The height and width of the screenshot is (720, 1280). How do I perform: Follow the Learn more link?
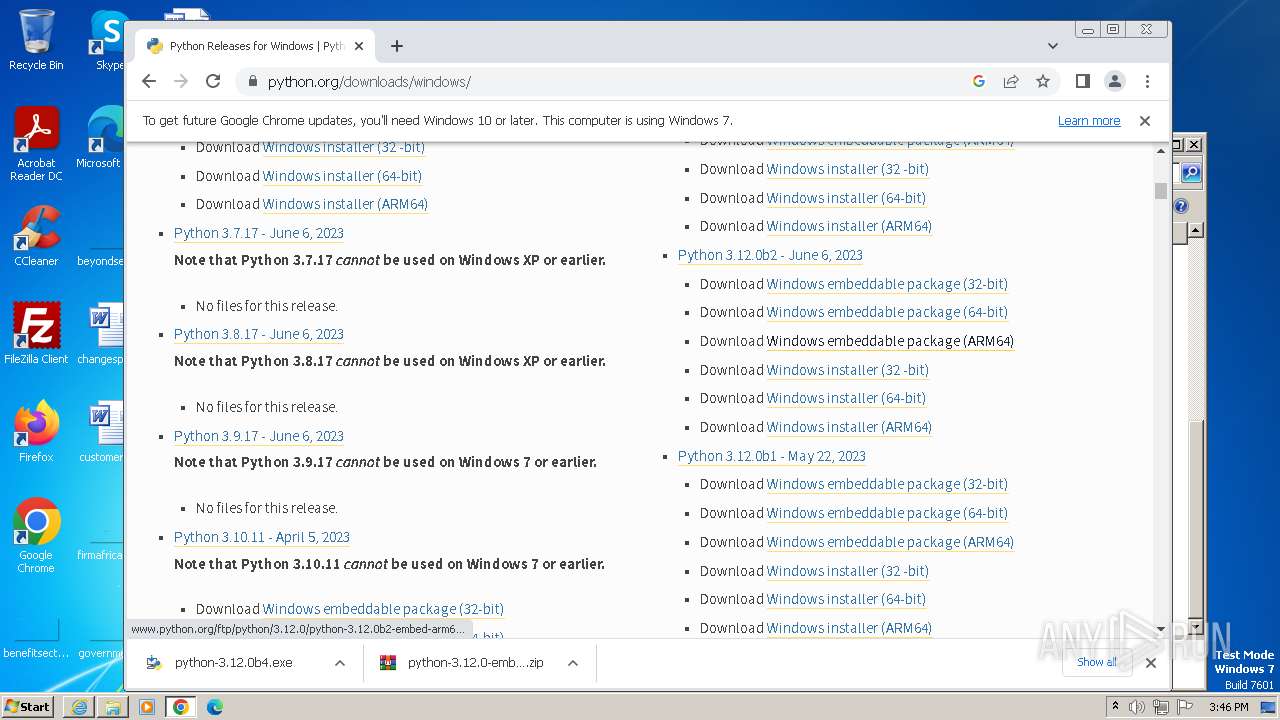(x=1089, y=121)
